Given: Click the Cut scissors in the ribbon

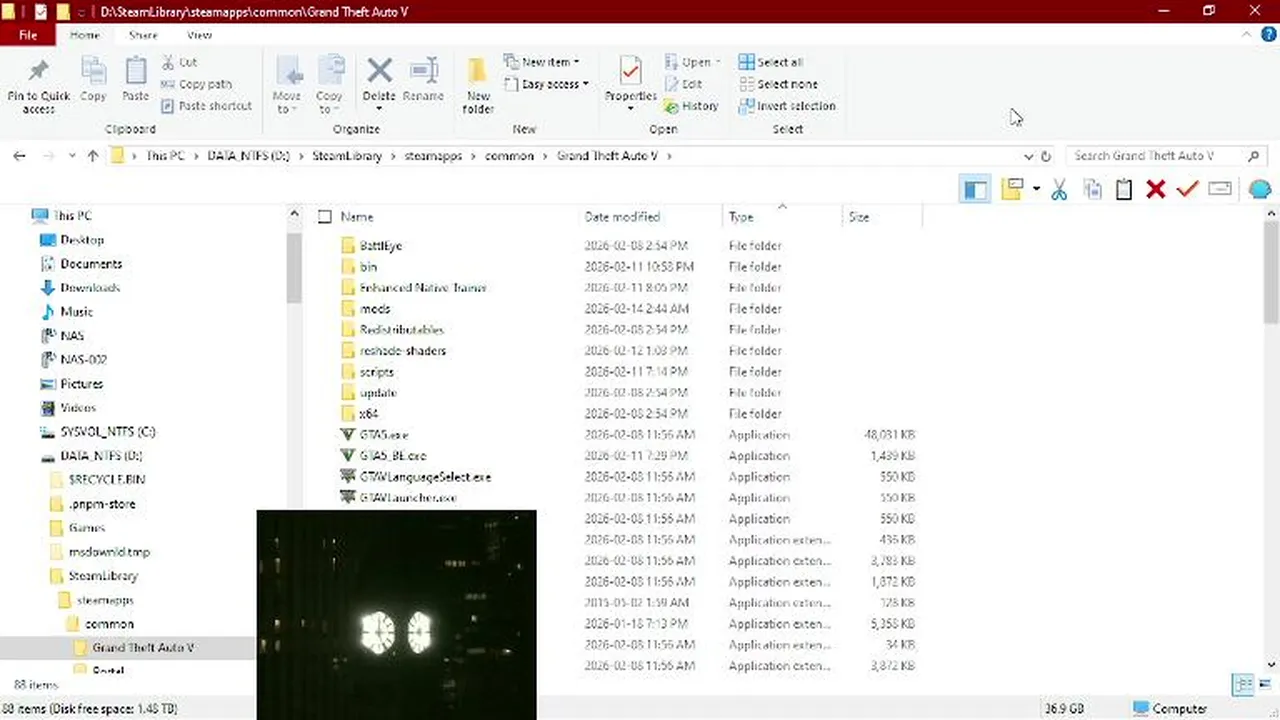Looking at the screenshot, I should [168, 62].
